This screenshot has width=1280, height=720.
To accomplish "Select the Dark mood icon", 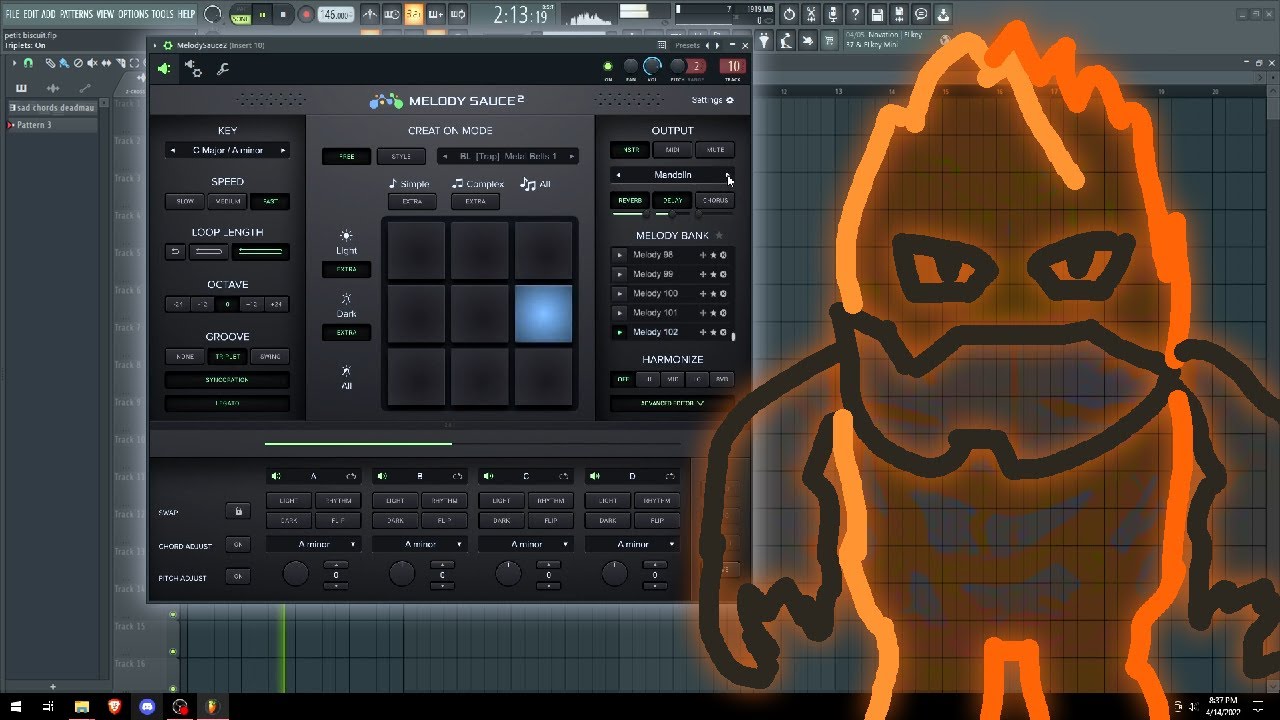I will point(346,299).
